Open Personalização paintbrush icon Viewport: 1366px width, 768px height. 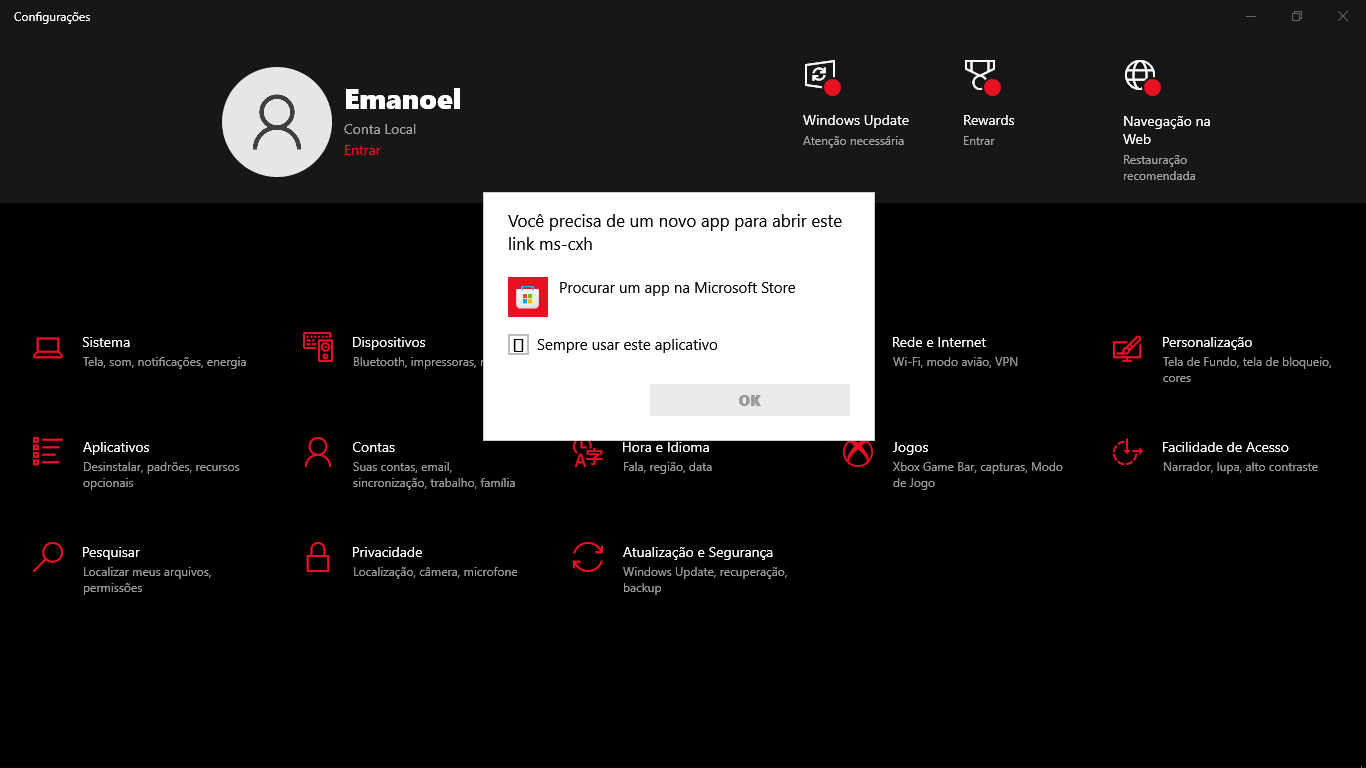pos(1128,347)
